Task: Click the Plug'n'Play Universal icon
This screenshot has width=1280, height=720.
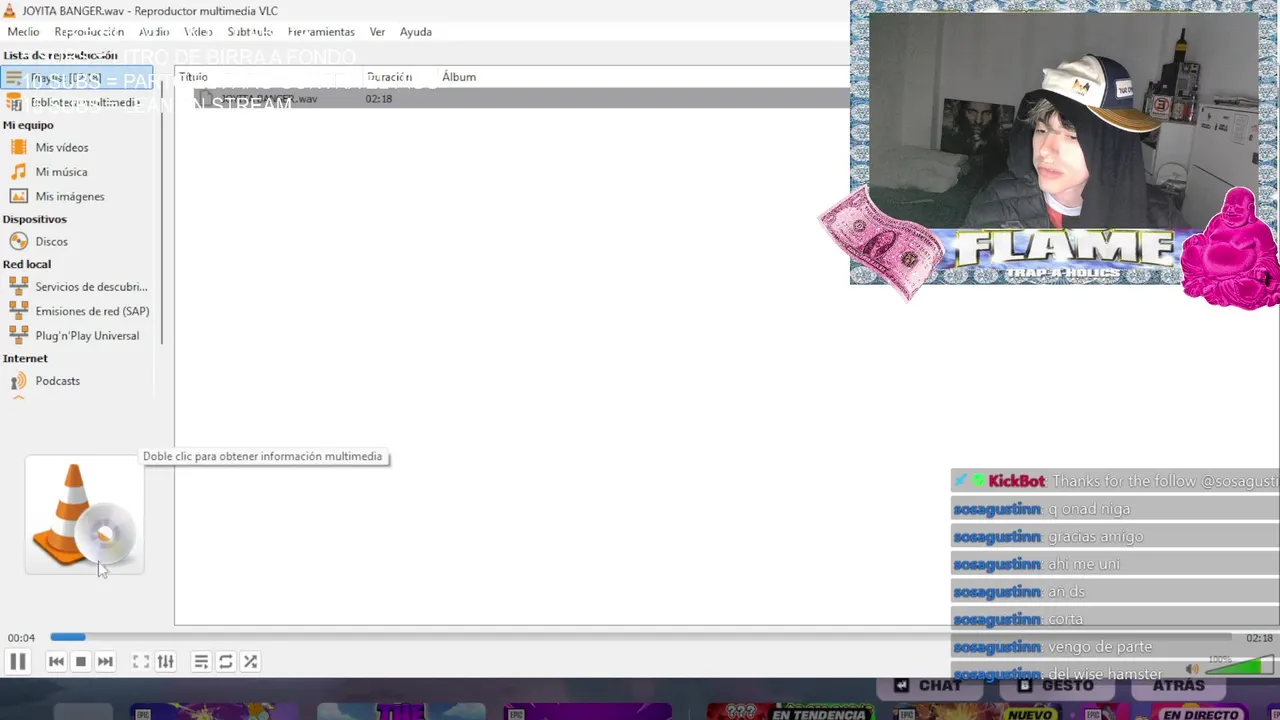Action: click(18, 335)
